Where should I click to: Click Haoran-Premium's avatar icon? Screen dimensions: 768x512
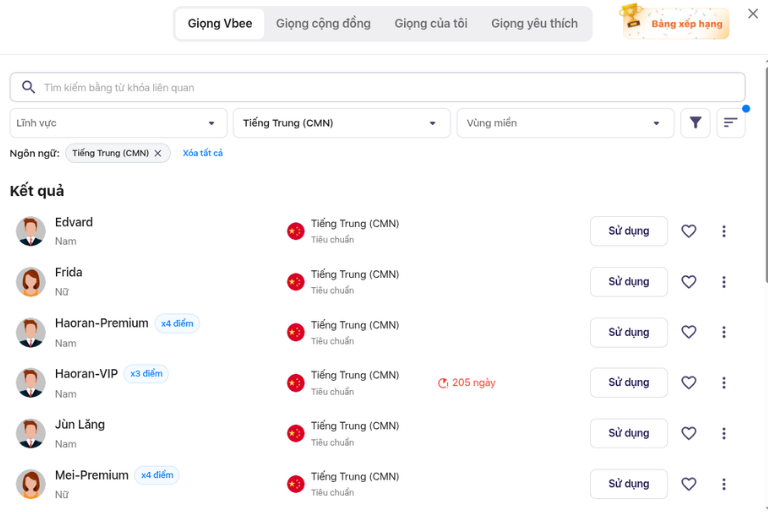30,332
